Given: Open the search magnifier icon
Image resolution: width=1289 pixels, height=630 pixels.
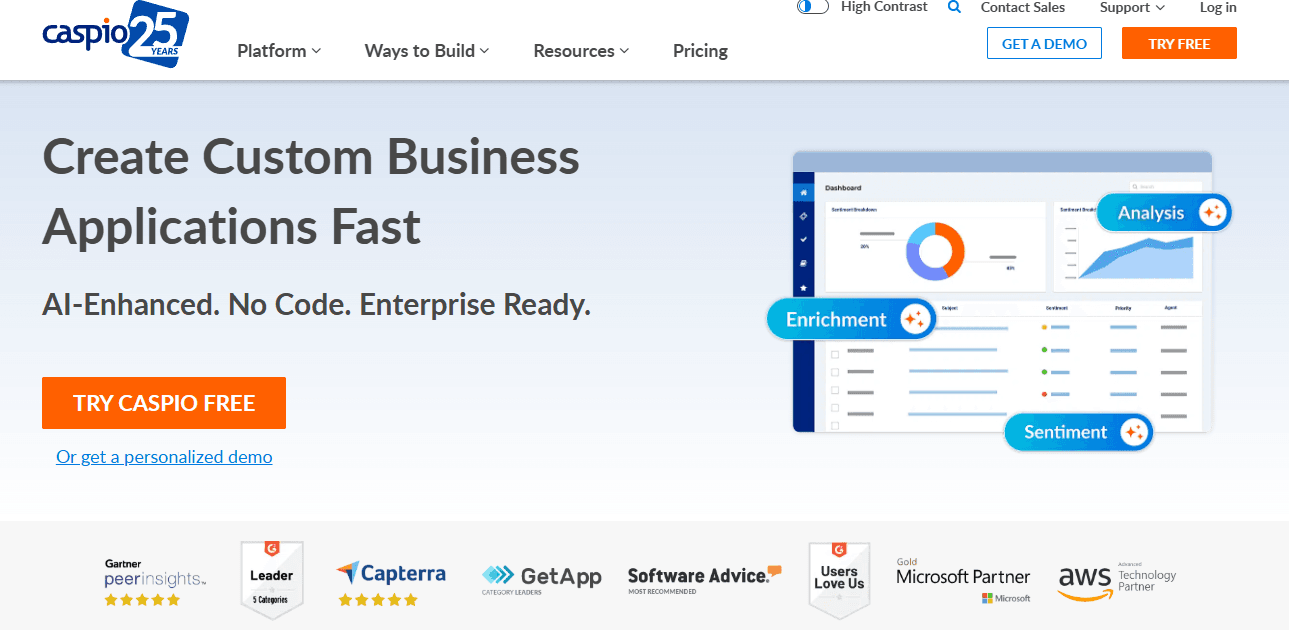Looking at the screenshot, I should pyautogui.click(x=954, y=7).
